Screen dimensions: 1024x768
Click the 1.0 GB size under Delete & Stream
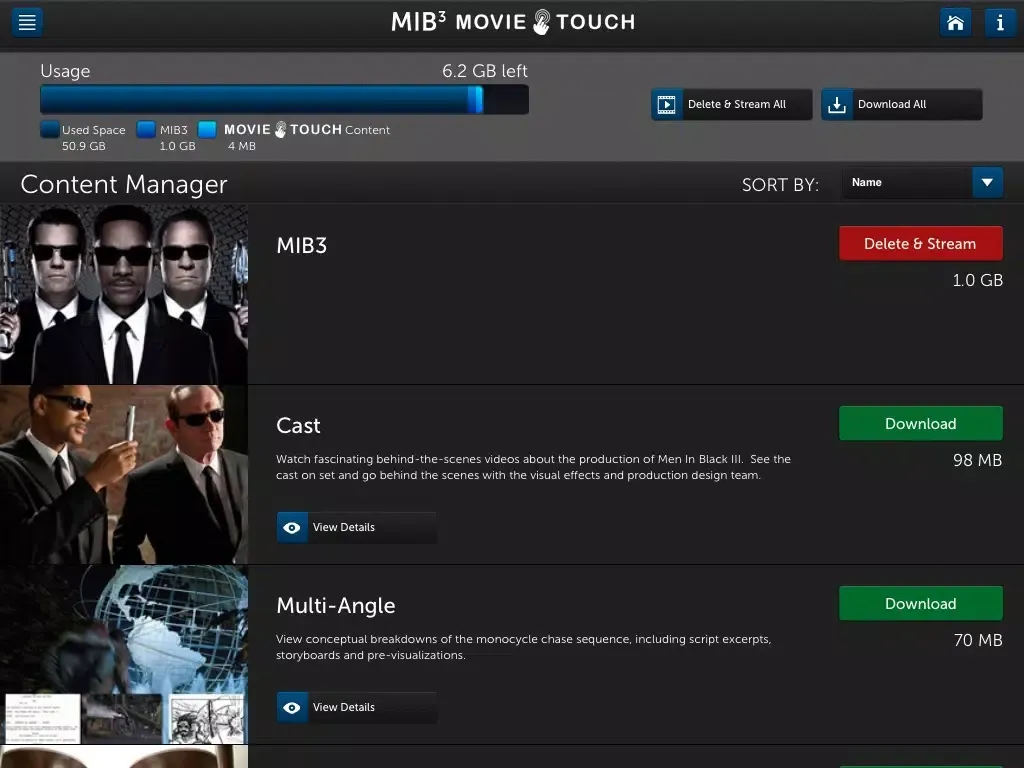[977, 281]
